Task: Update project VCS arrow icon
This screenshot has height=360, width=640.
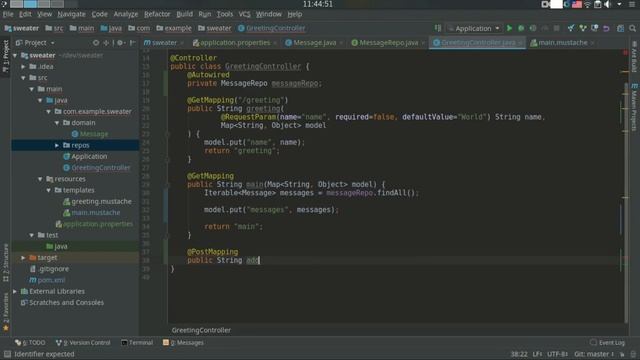Action: point(571,28)
